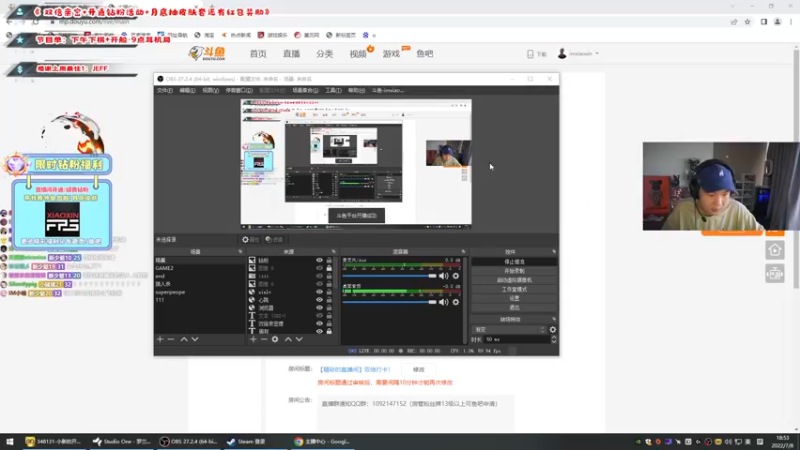This screenshot has height=450, width=800.
Task: Pop out the 转场特效 dock panel icon
Action: (x=554, y=319)
